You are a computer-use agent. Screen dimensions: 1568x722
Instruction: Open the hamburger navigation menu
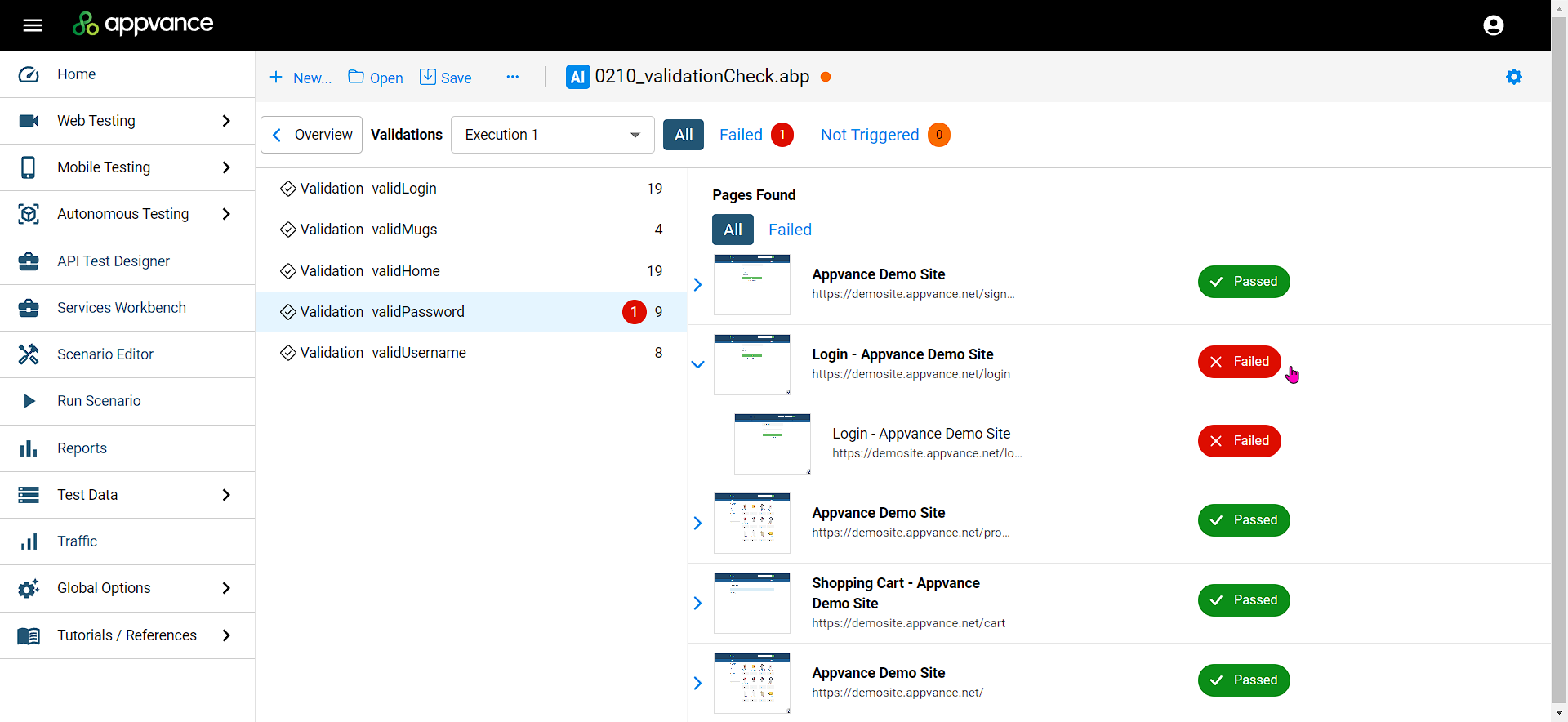tap(33, 25)
